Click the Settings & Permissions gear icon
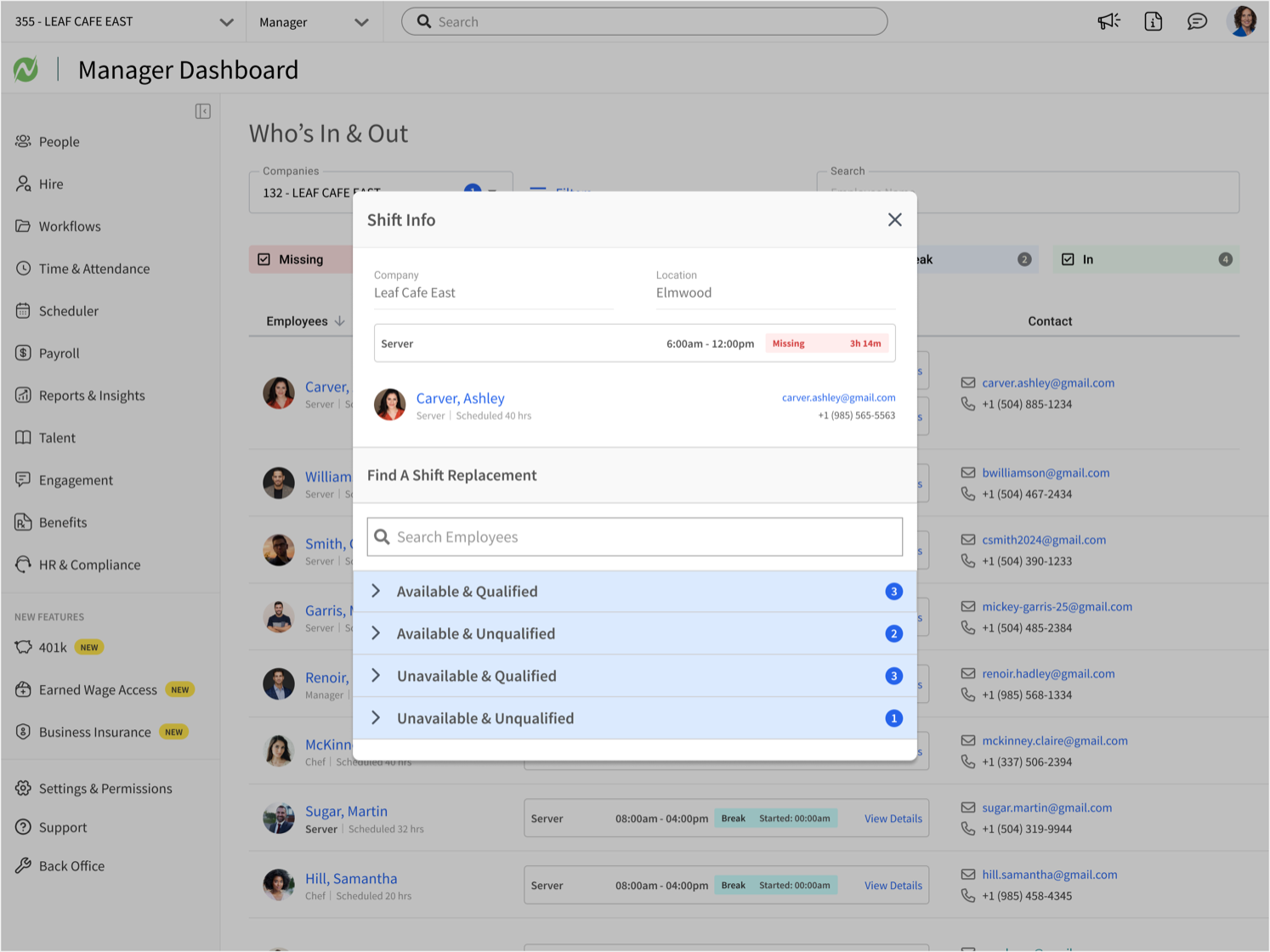This screenshot has width=1270, height=952. 23,788
